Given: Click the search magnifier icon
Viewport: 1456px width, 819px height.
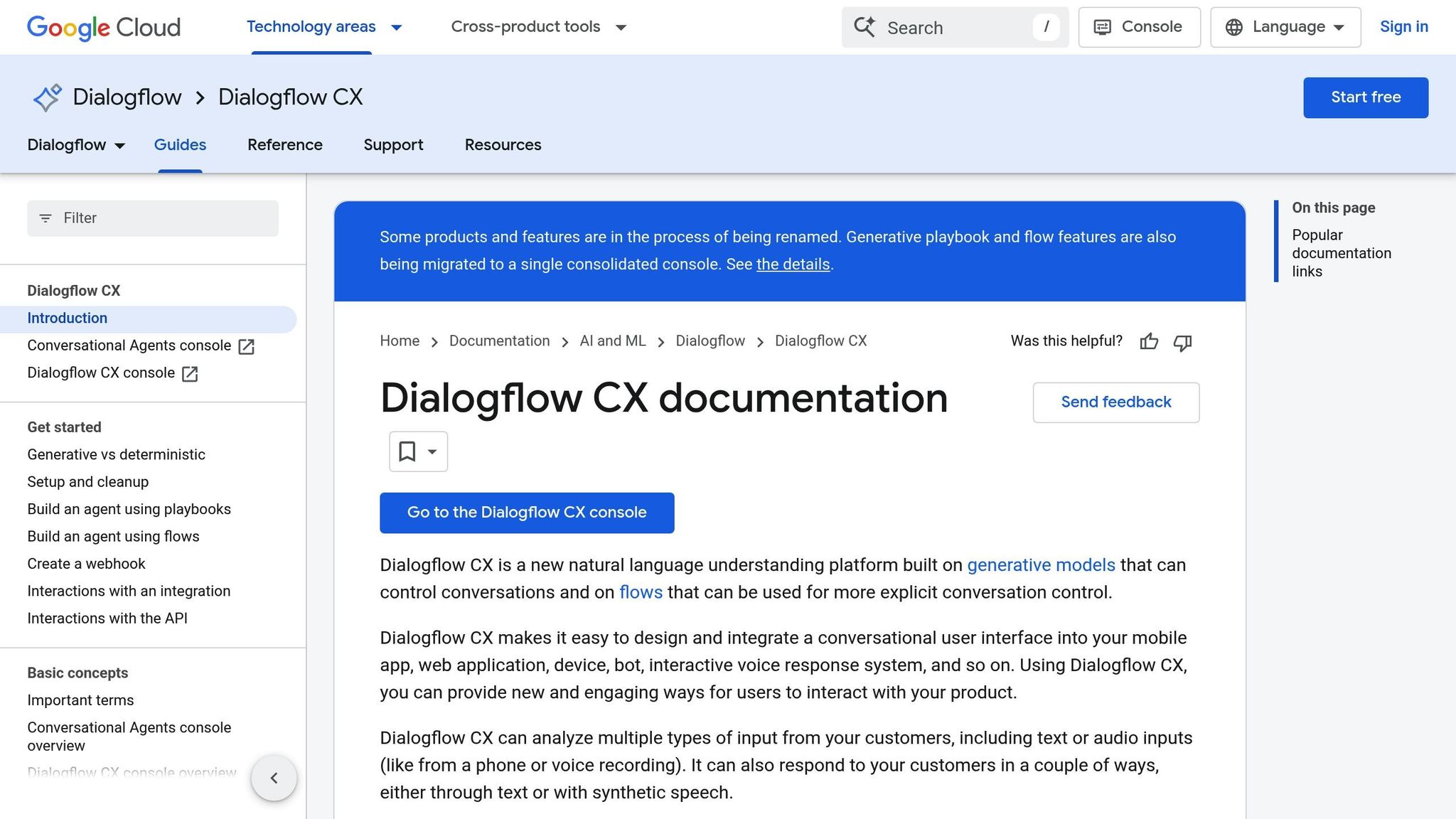Looking at the screenshot, I should click(864, 27).
